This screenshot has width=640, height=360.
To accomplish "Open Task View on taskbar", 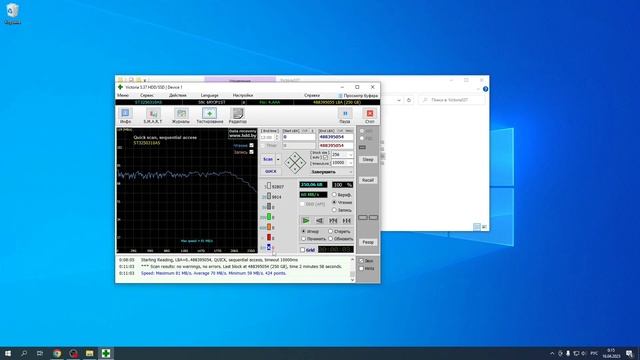I will pyautogui.click(x=40, y=353).
